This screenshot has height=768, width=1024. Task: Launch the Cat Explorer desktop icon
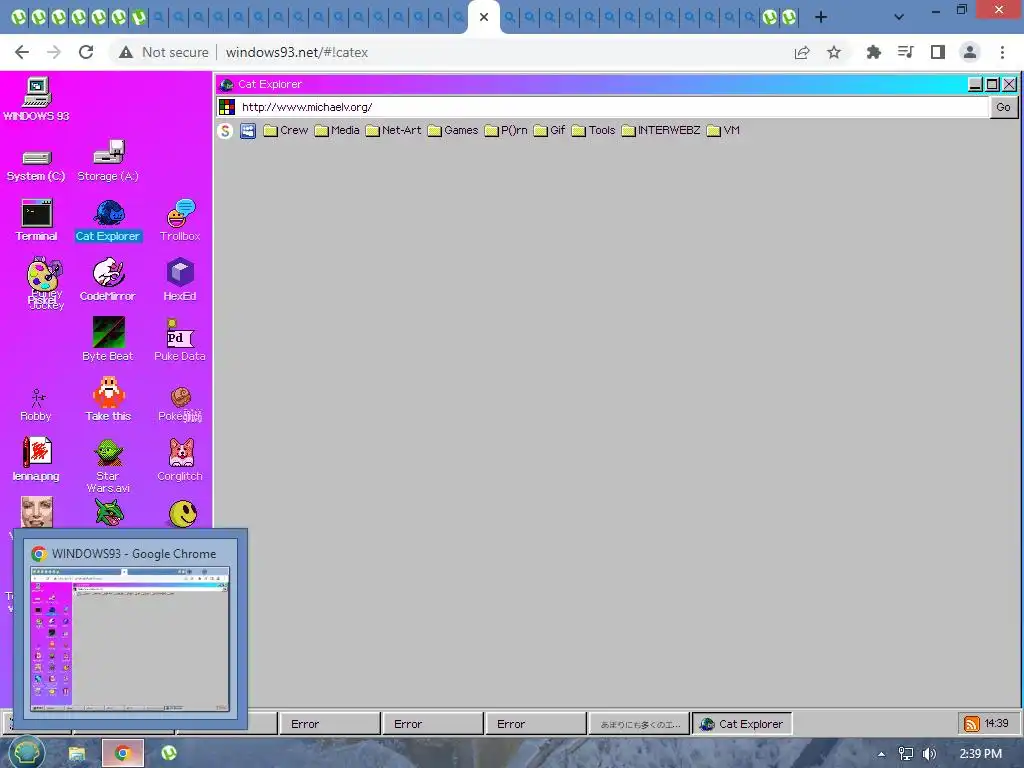(x=108, y=221)
